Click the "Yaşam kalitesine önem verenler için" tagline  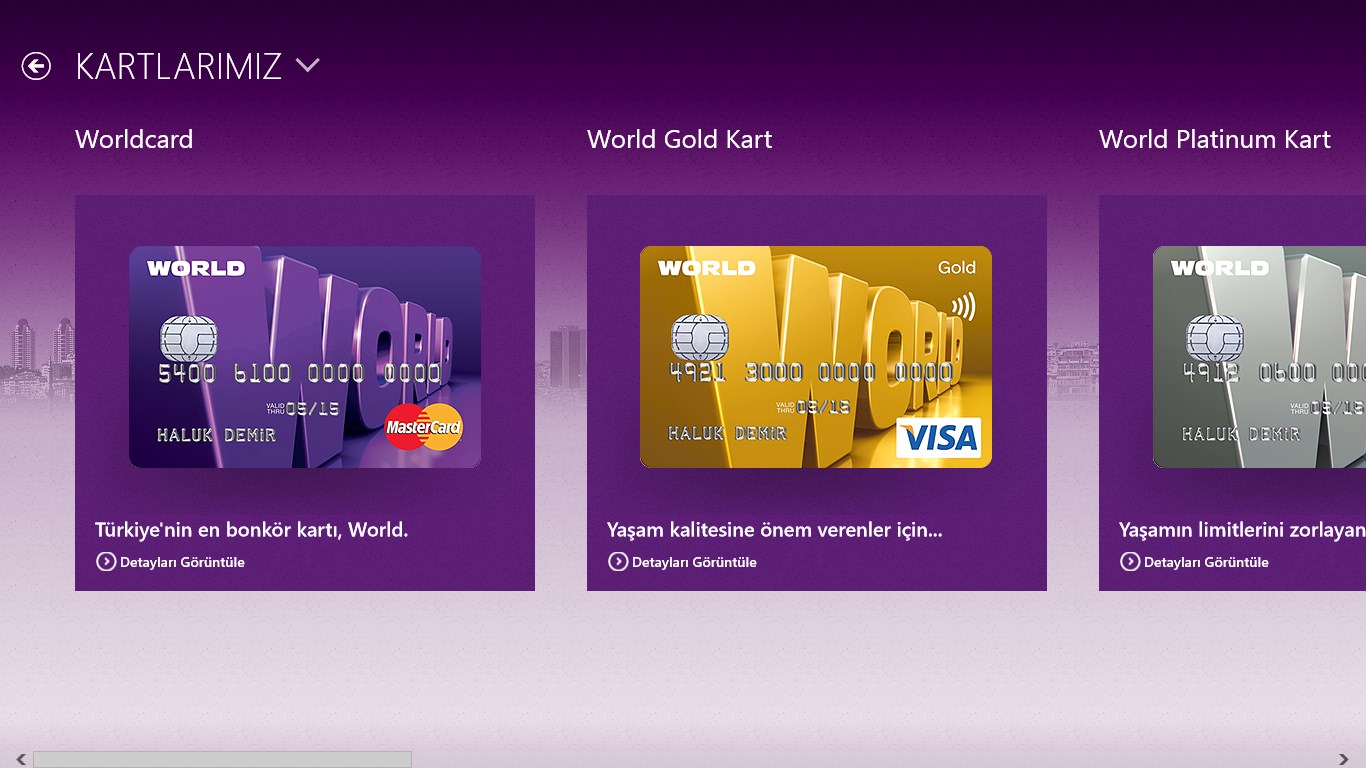774,530
